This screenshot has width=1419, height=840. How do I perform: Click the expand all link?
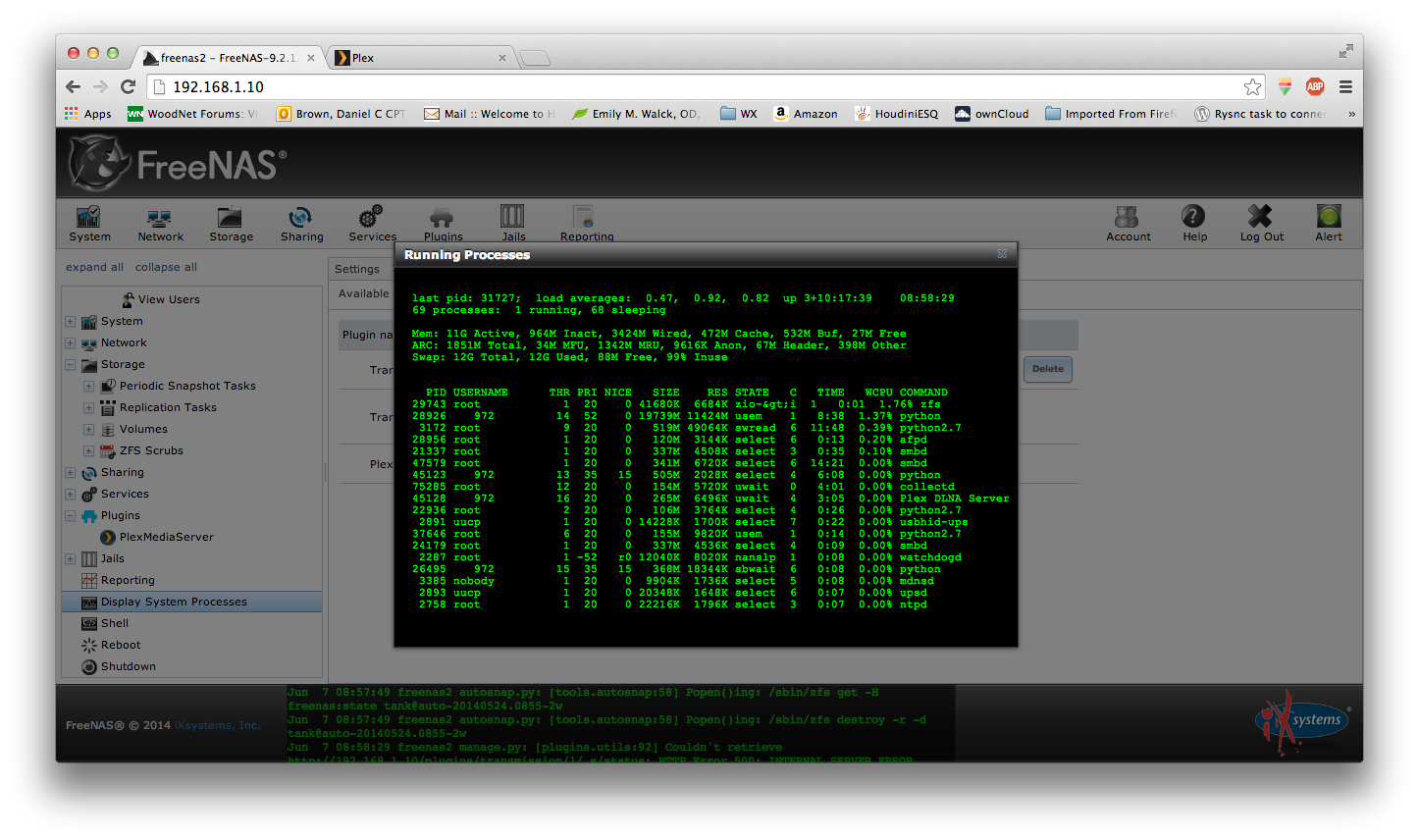click(94, 267)
